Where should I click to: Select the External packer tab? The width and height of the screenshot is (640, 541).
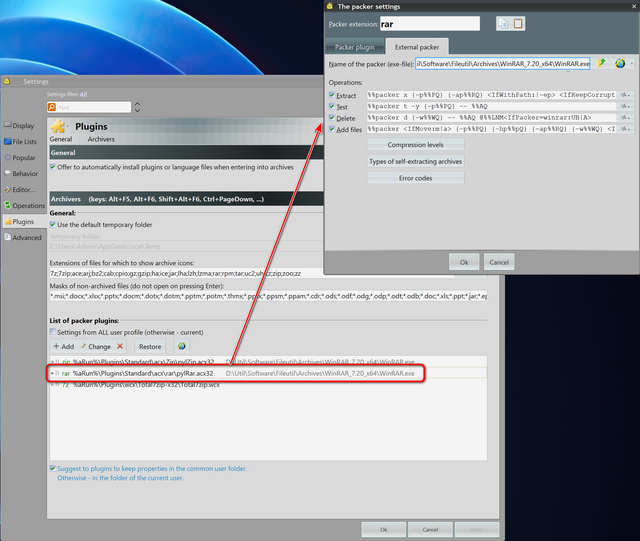point(417,47)
